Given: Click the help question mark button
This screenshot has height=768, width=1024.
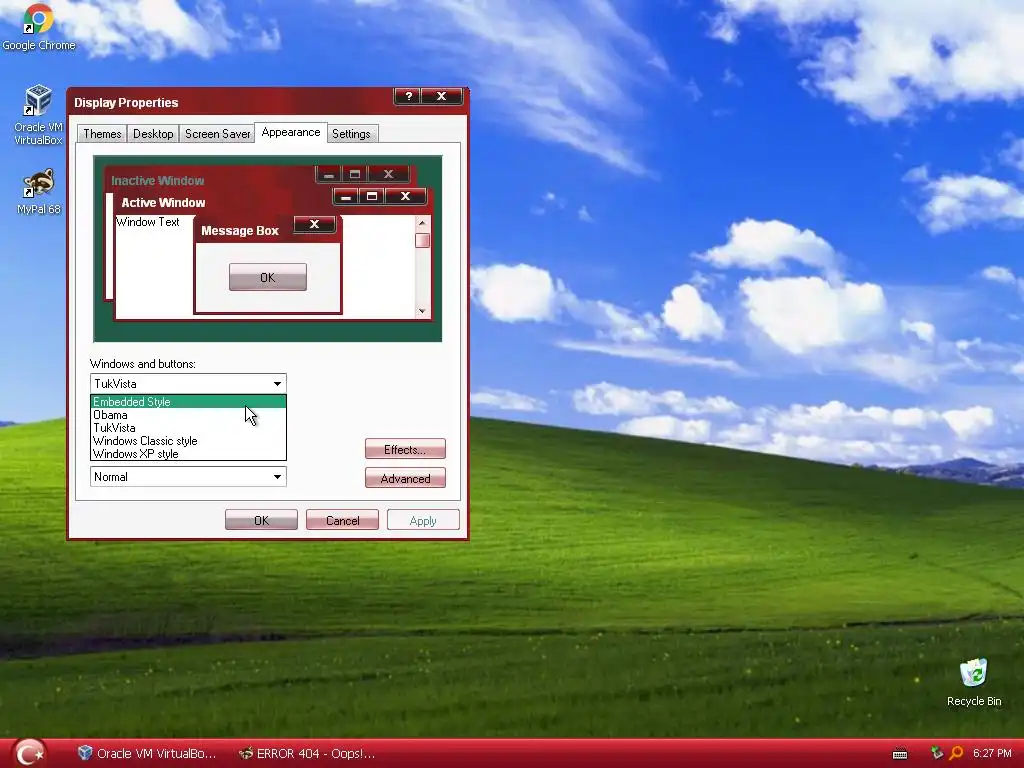Looking at the screenshot, I should click(408, 97).
